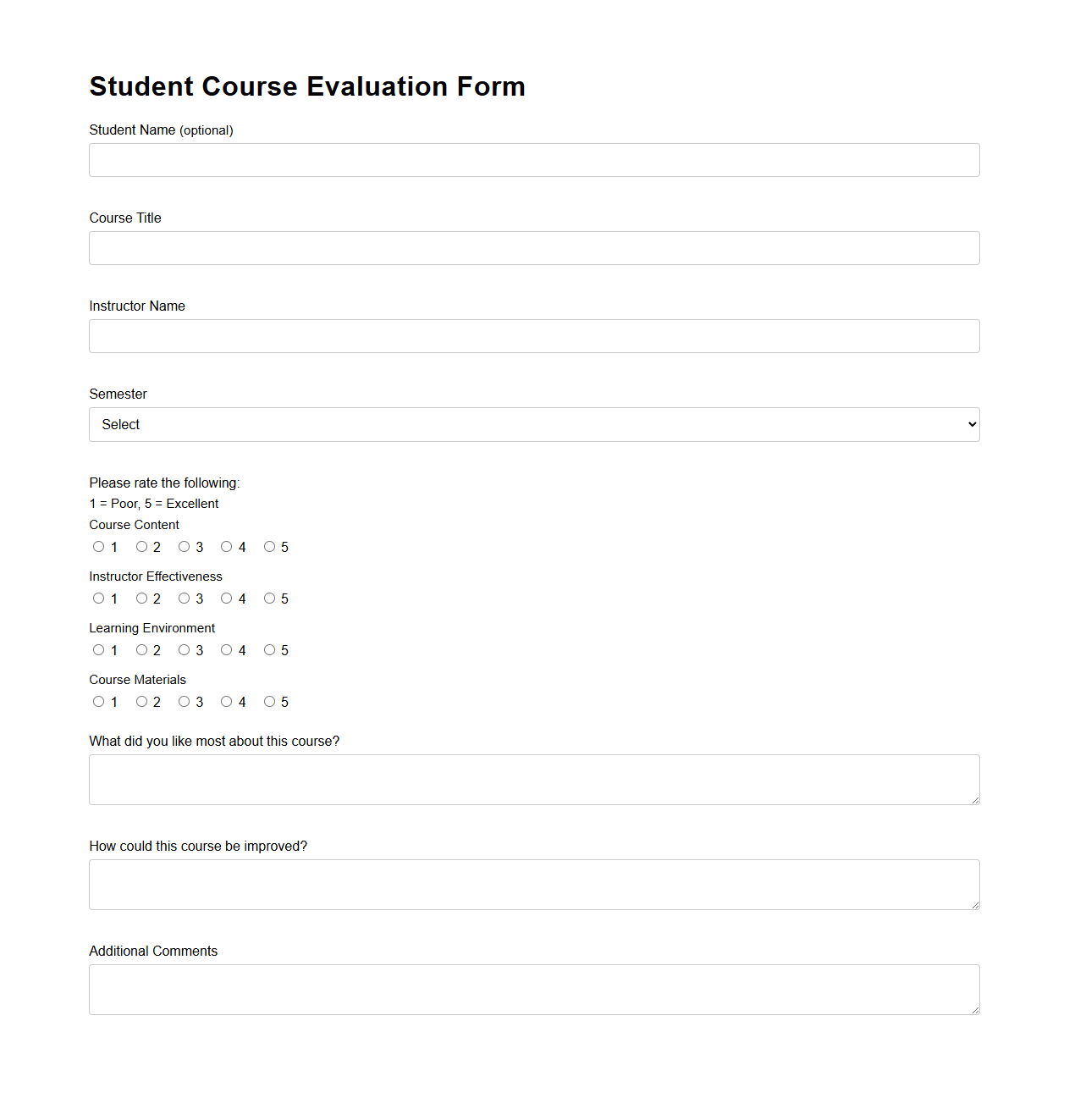Select rating 4 for Learning Environment
Screen dimensions: 1069x1120
click(226, 649)
